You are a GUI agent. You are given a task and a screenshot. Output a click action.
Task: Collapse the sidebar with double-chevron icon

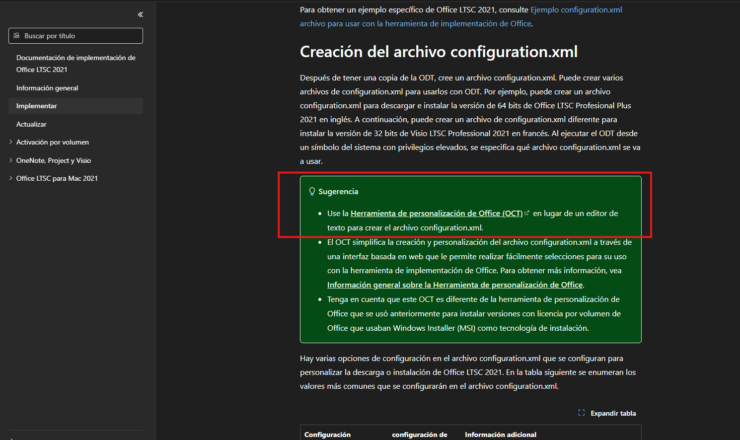[140, 15]
